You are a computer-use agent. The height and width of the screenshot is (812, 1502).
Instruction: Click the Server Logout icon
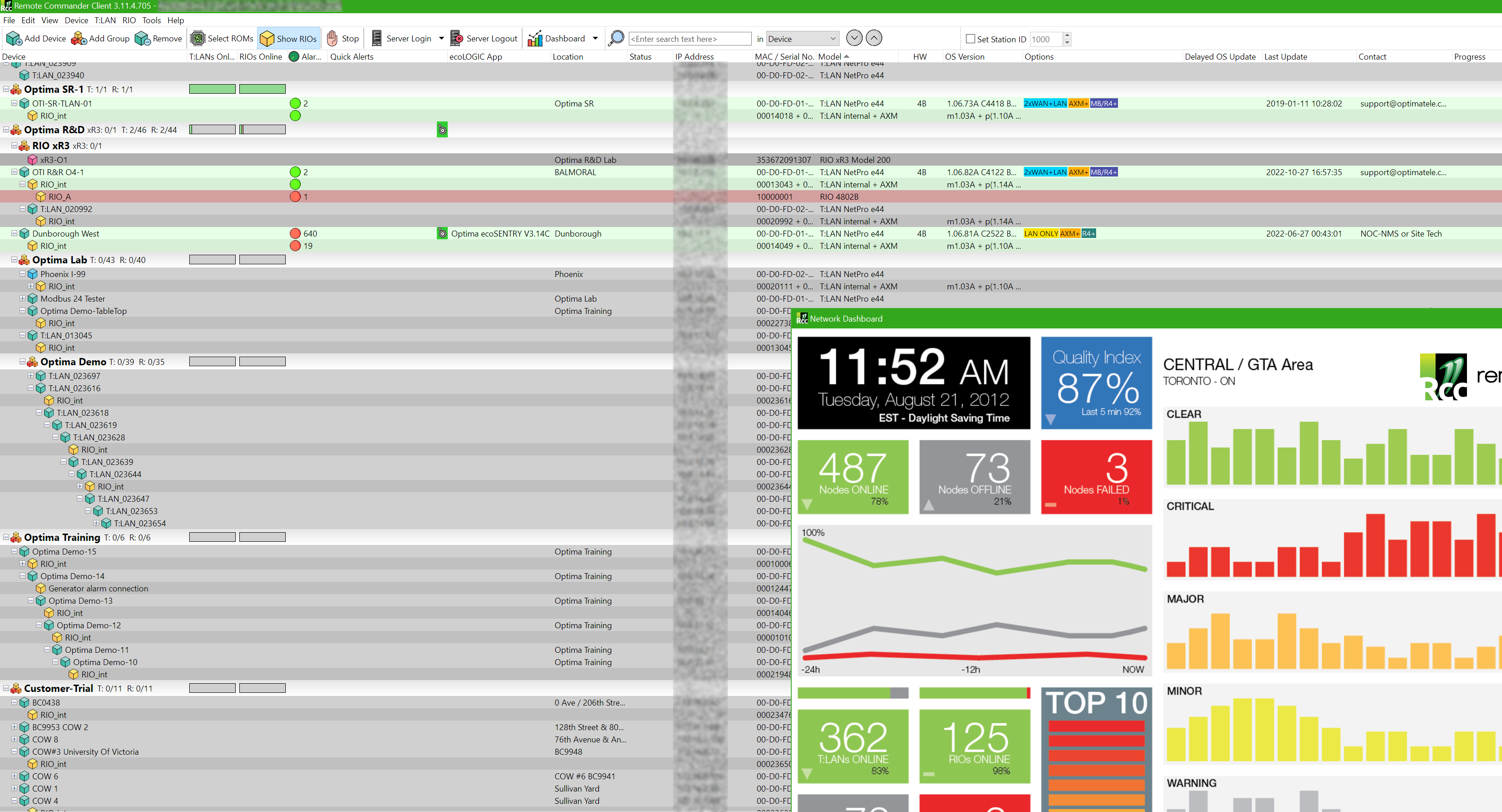456,39
